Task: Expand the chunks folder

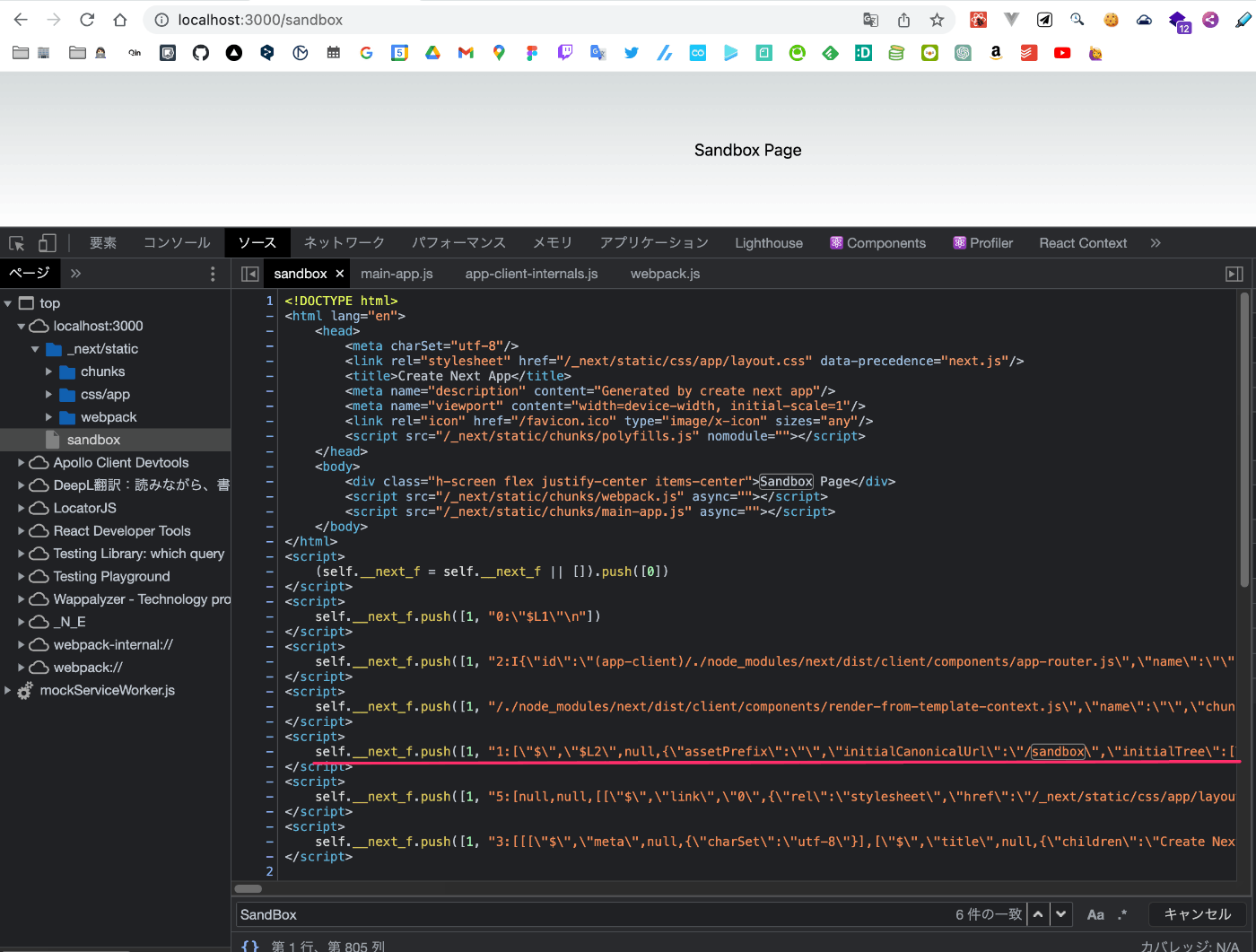Action: pyautogui.click(x=48, y=371)
